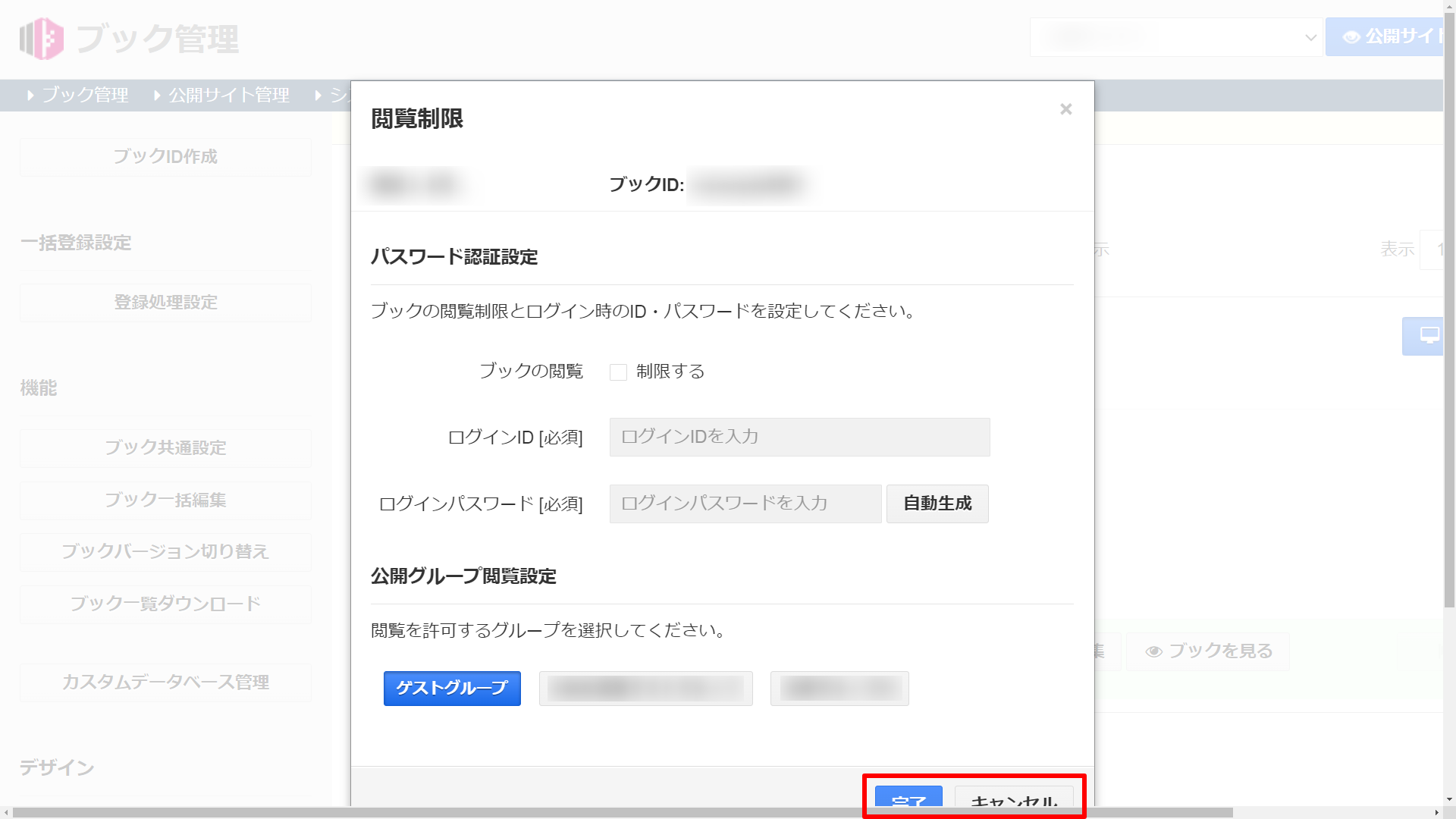
Task: Click the ブック管理 logo icon
Action: point(41,39)
